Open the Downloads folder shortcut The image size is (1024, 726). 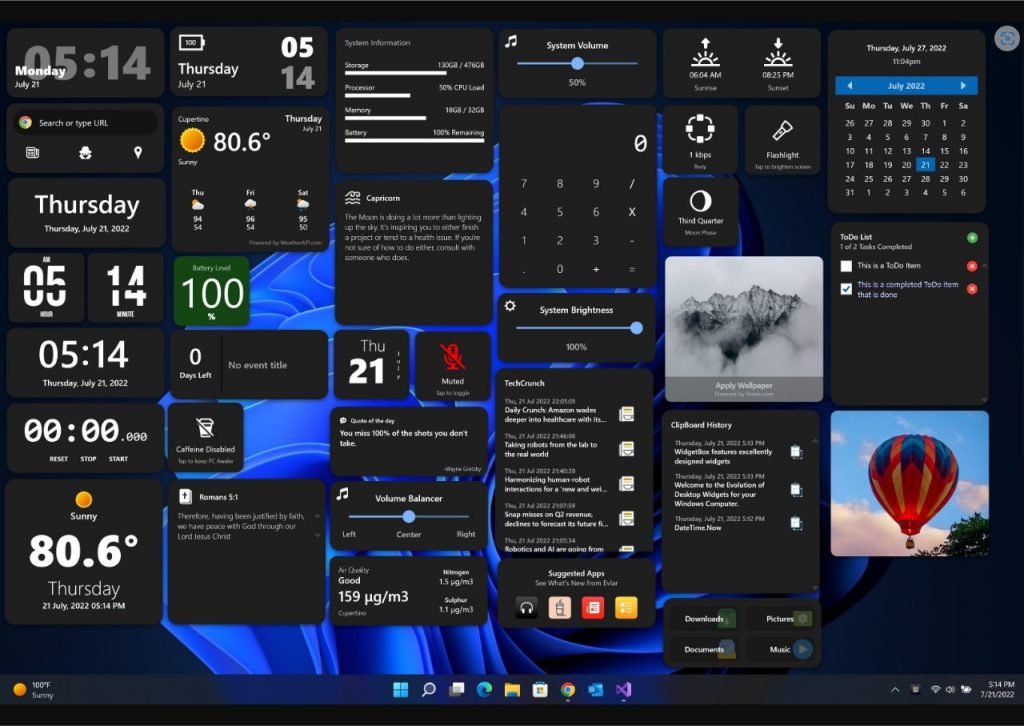[705, 619]
